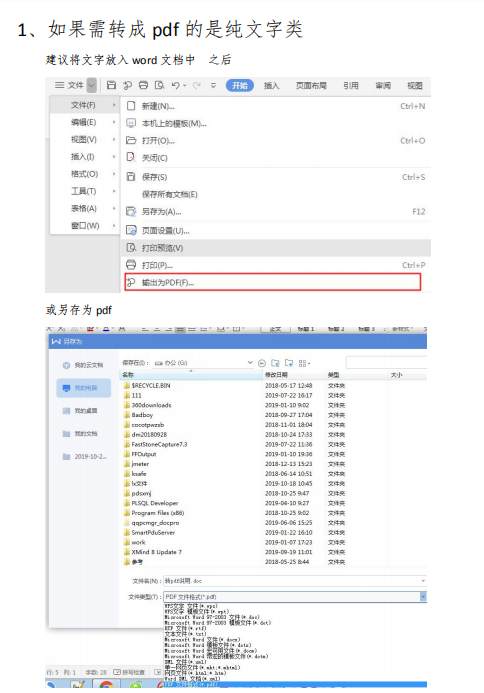Expand the 文件 dropdown arrow button
The width and height of the screenshot is (484, 693).
point(91,85)
